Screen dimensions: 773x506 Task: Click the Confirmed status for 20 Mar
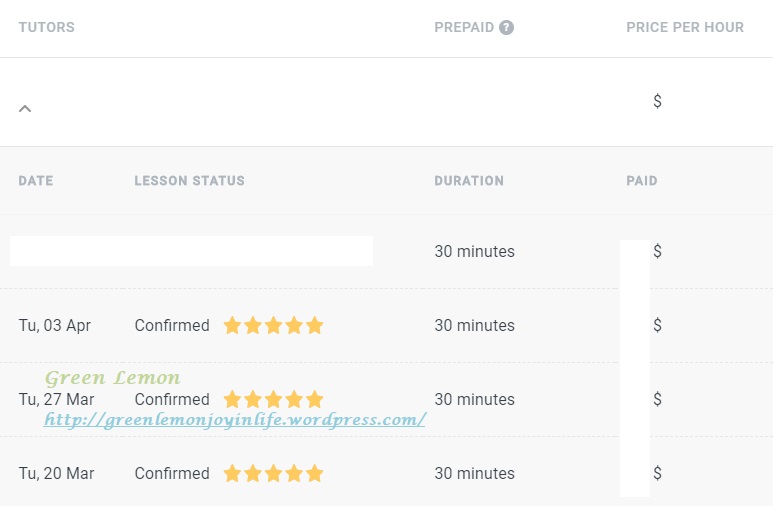[x=172, y=473]
